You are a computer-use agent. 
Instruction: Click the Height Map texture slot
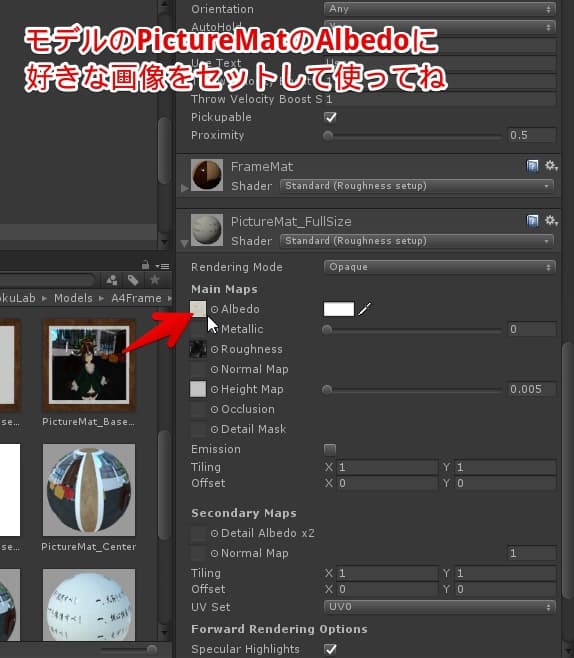click(198, 389)
